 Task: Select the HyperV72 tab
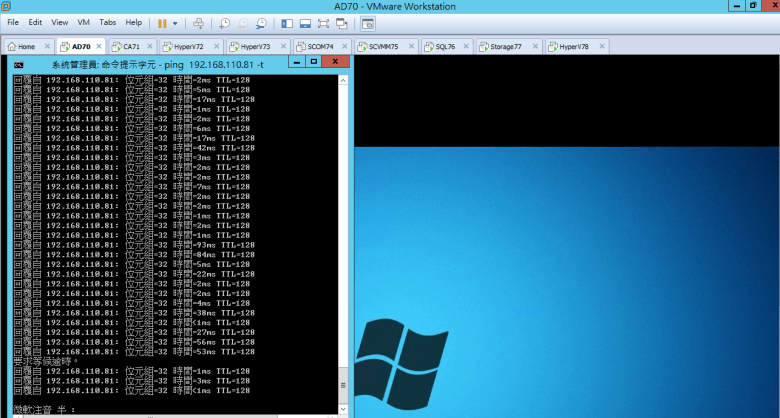(188, 46)
